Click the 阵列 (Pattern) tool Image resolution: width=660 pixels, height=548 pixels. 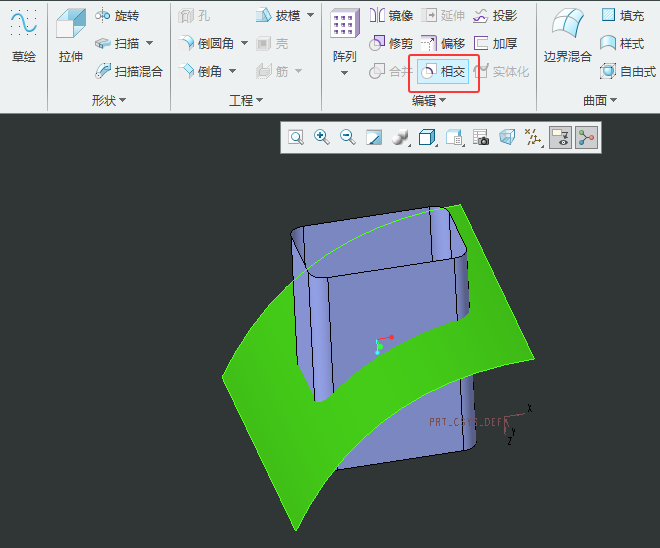345,37
